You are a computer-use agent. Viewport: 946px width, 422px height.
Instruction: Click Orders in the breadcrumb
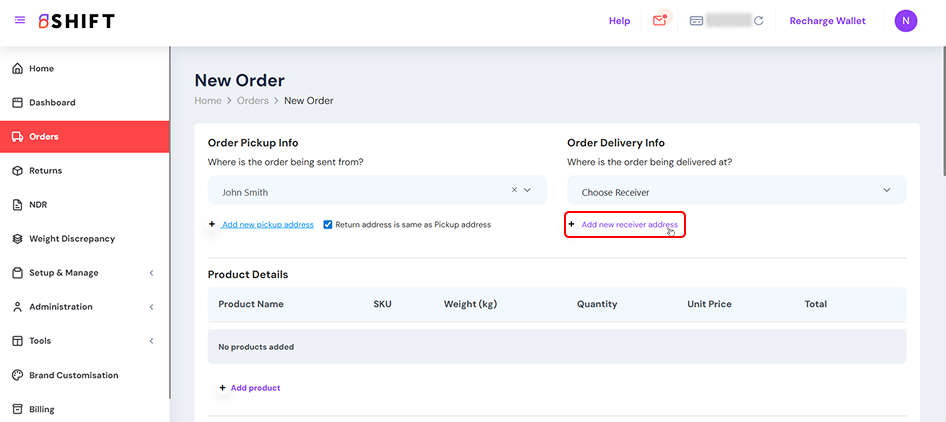point(252,101)
